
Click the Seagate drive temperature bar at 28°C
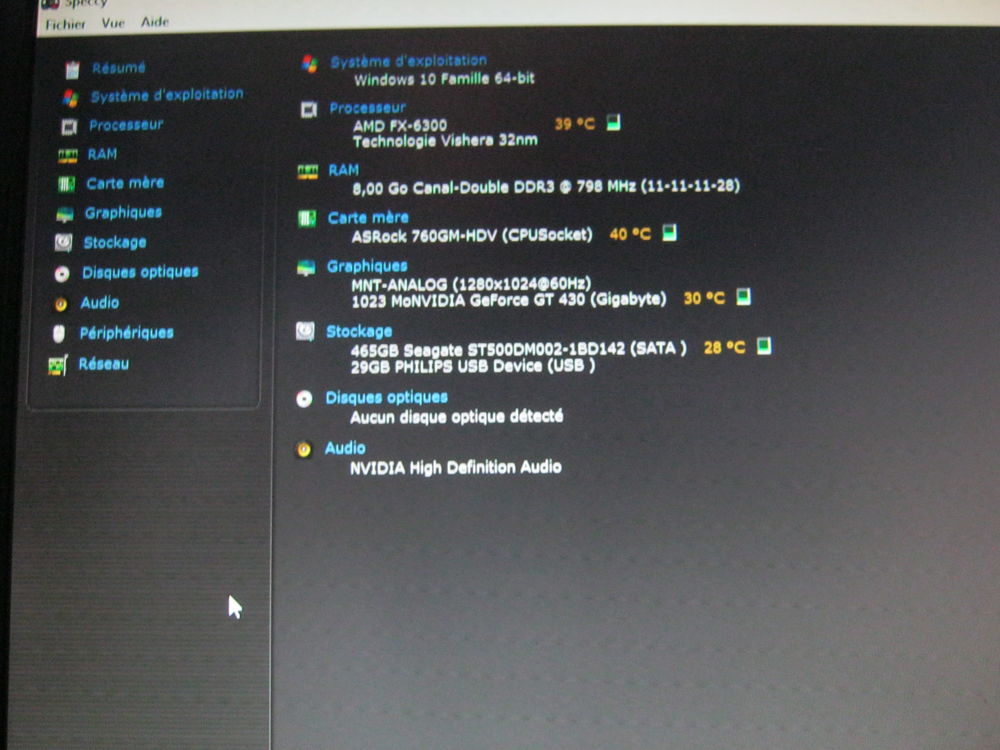coord(765,346)
